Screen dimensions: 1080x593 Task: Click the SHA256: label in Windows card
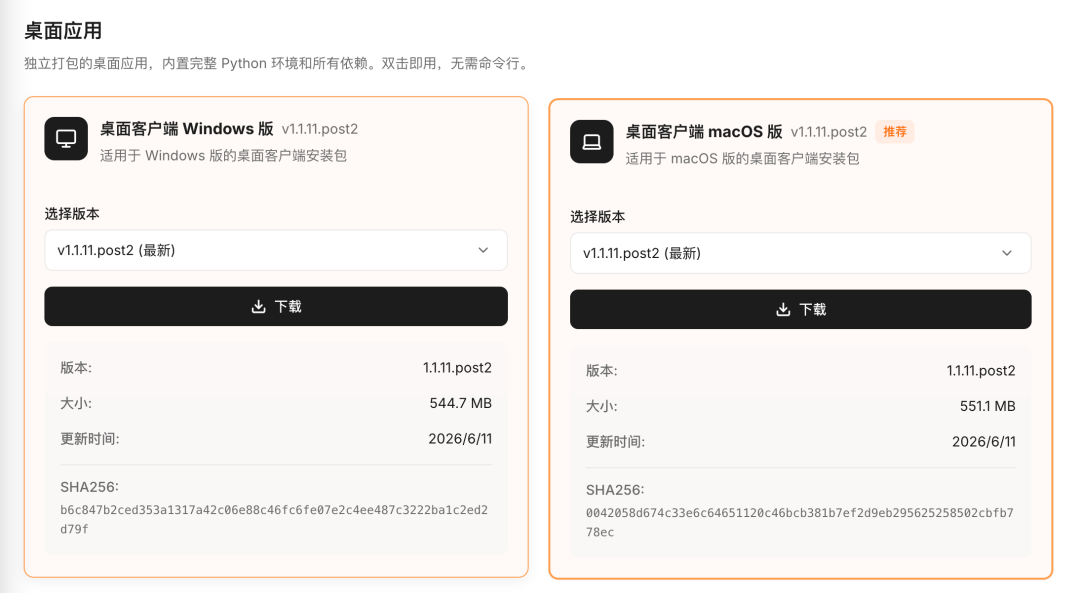click(x=90, y=487)
